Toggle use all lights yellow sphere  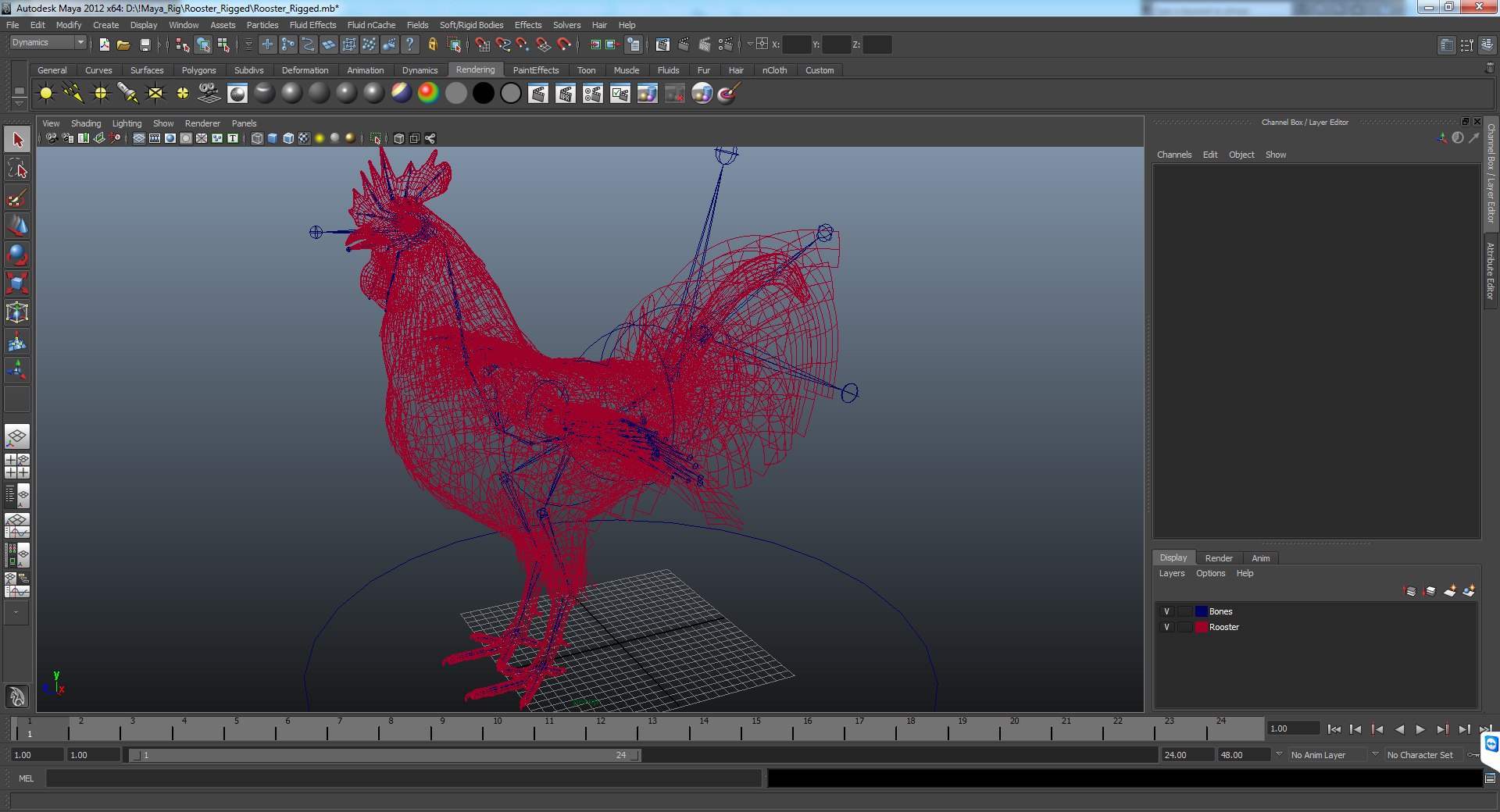(320, 138)
